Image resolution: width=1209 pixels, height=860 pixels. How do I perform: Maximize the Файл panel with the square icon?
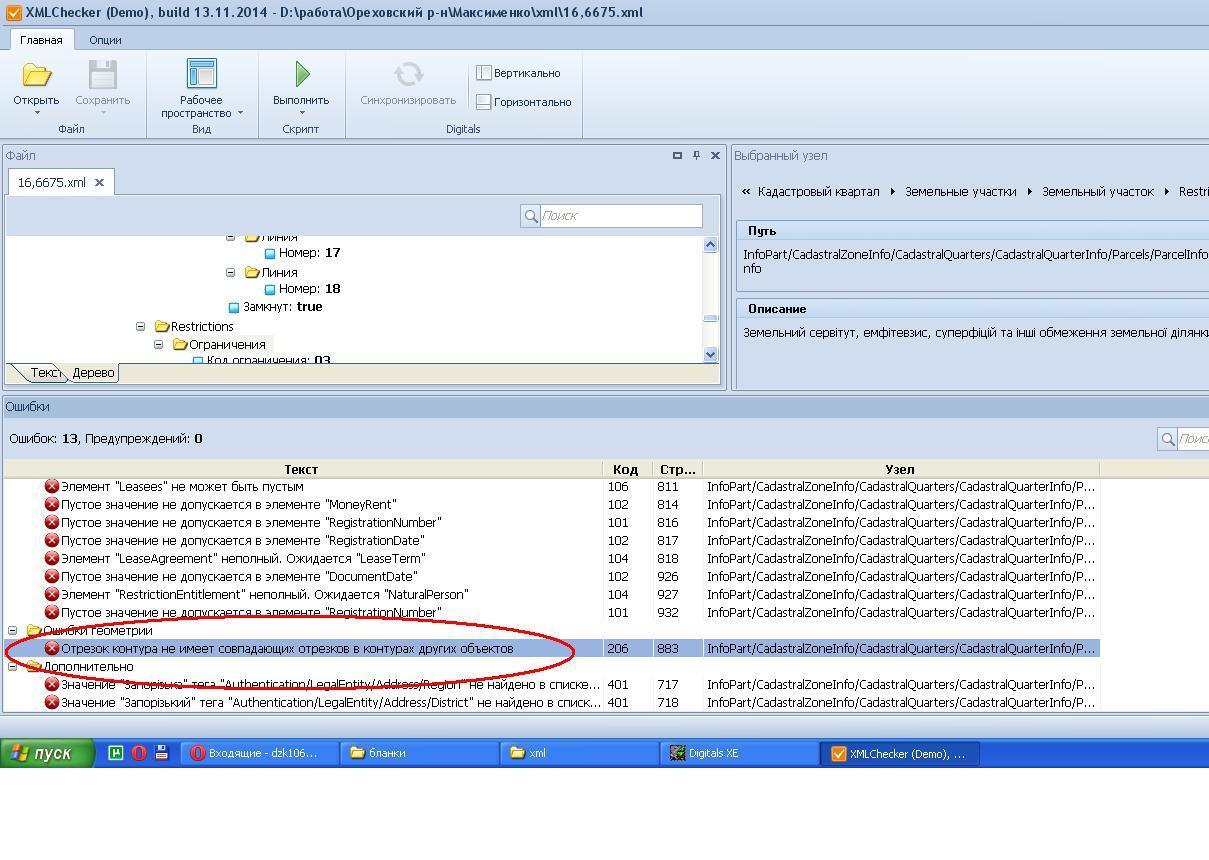point(677,155)
